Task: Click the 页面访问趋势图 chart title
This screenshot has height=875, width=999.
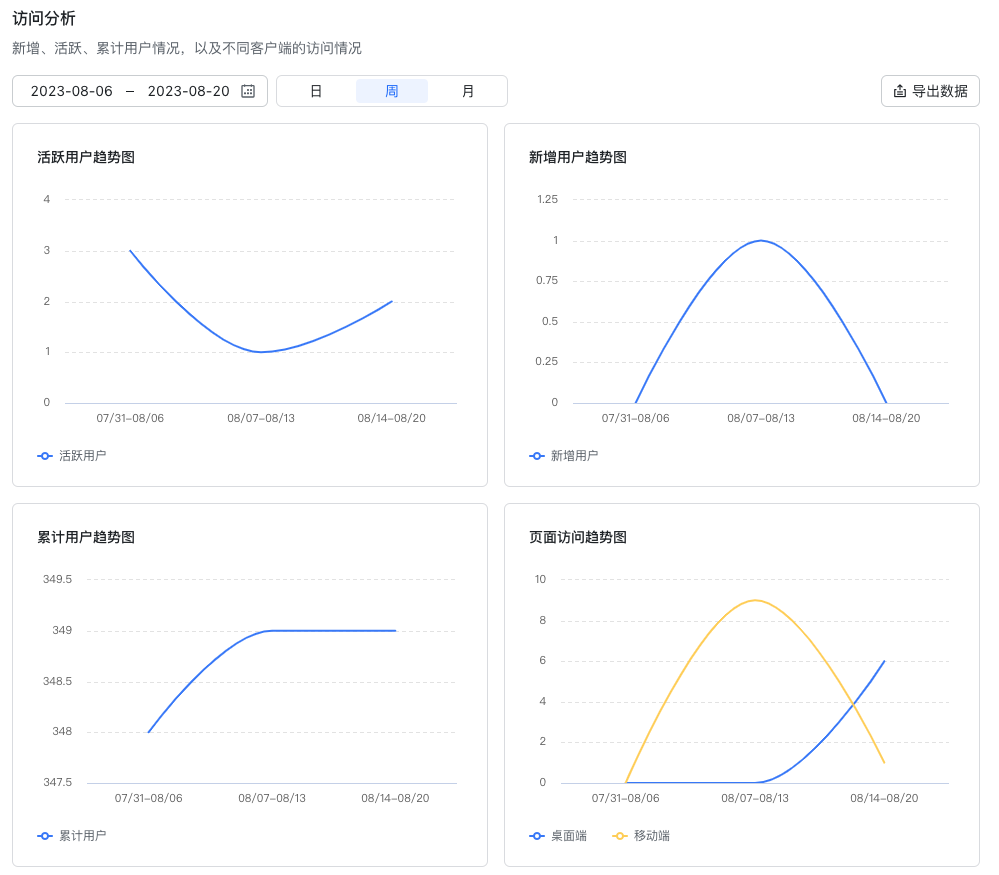Action: [x=578, y=537]
